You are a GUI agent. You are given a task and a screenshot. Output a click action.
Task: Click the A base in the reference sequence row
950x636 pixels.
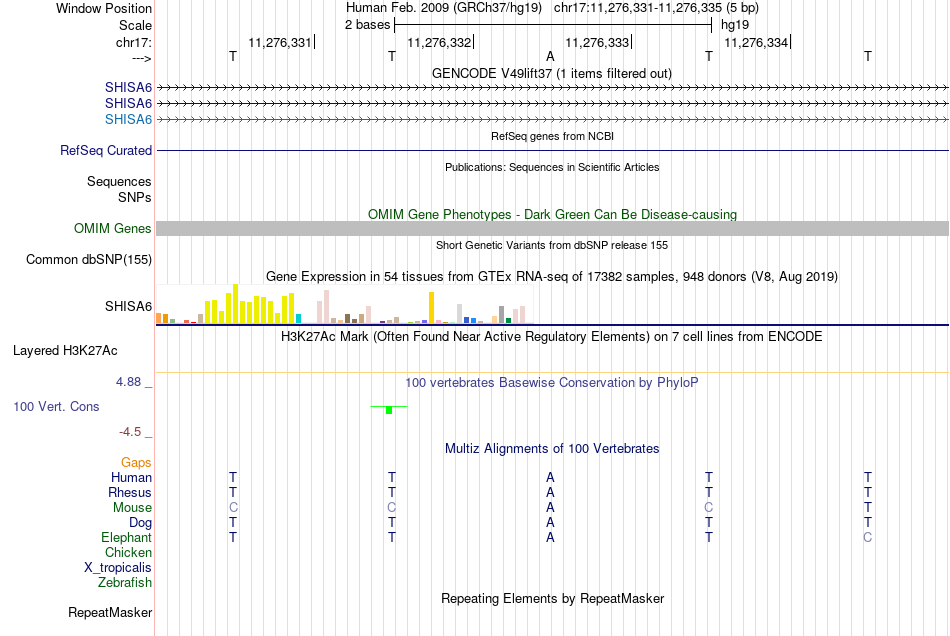[550, 56]
